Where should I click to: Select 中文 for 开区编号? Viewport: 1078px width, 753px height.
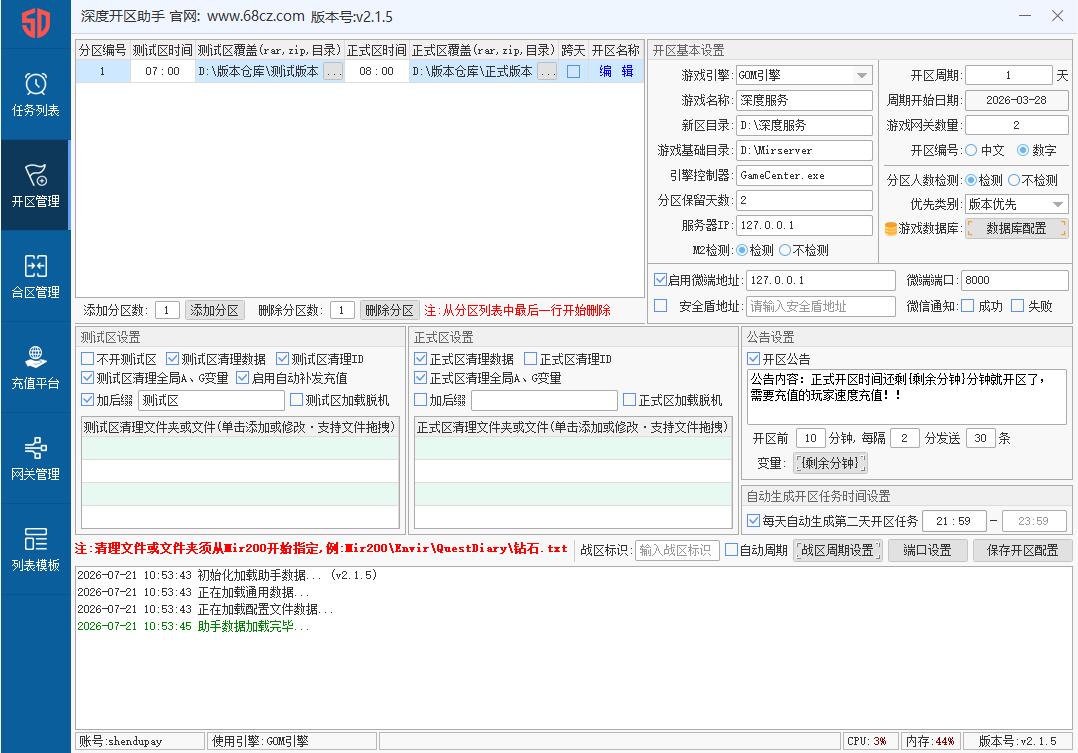[971, 150]
